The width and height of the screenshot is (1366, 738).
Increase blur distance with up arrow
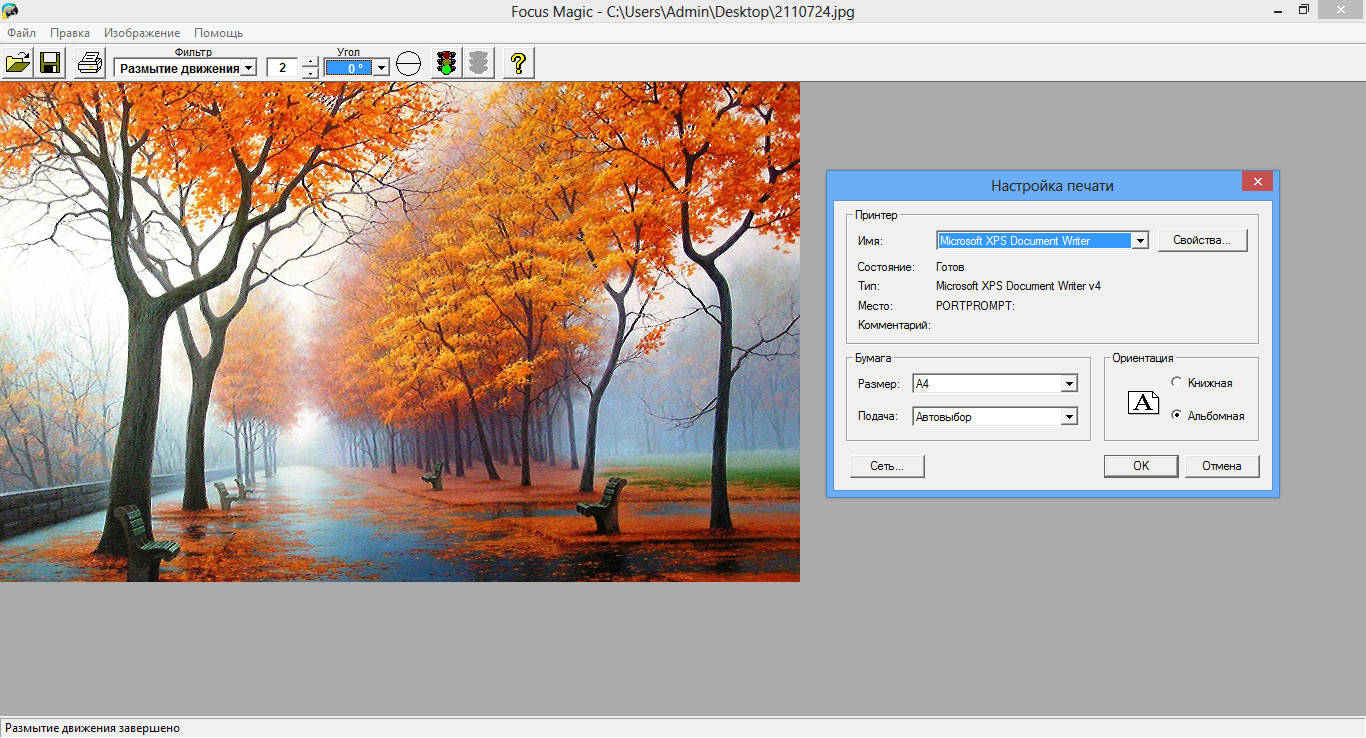click(310, 62)
